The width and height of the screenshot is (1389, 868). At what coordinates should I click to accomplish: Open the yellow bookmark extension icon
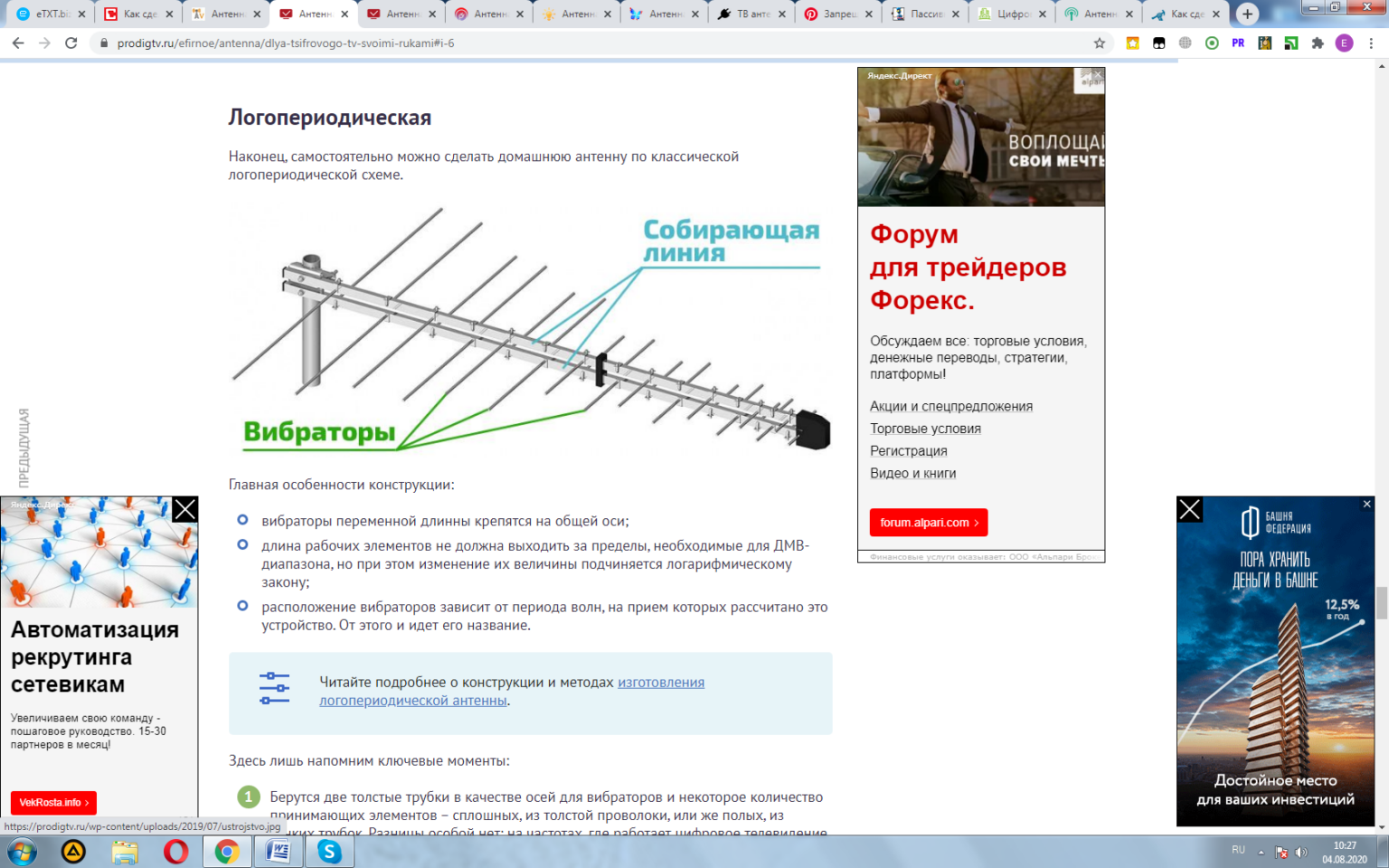tap(1132, 42)
